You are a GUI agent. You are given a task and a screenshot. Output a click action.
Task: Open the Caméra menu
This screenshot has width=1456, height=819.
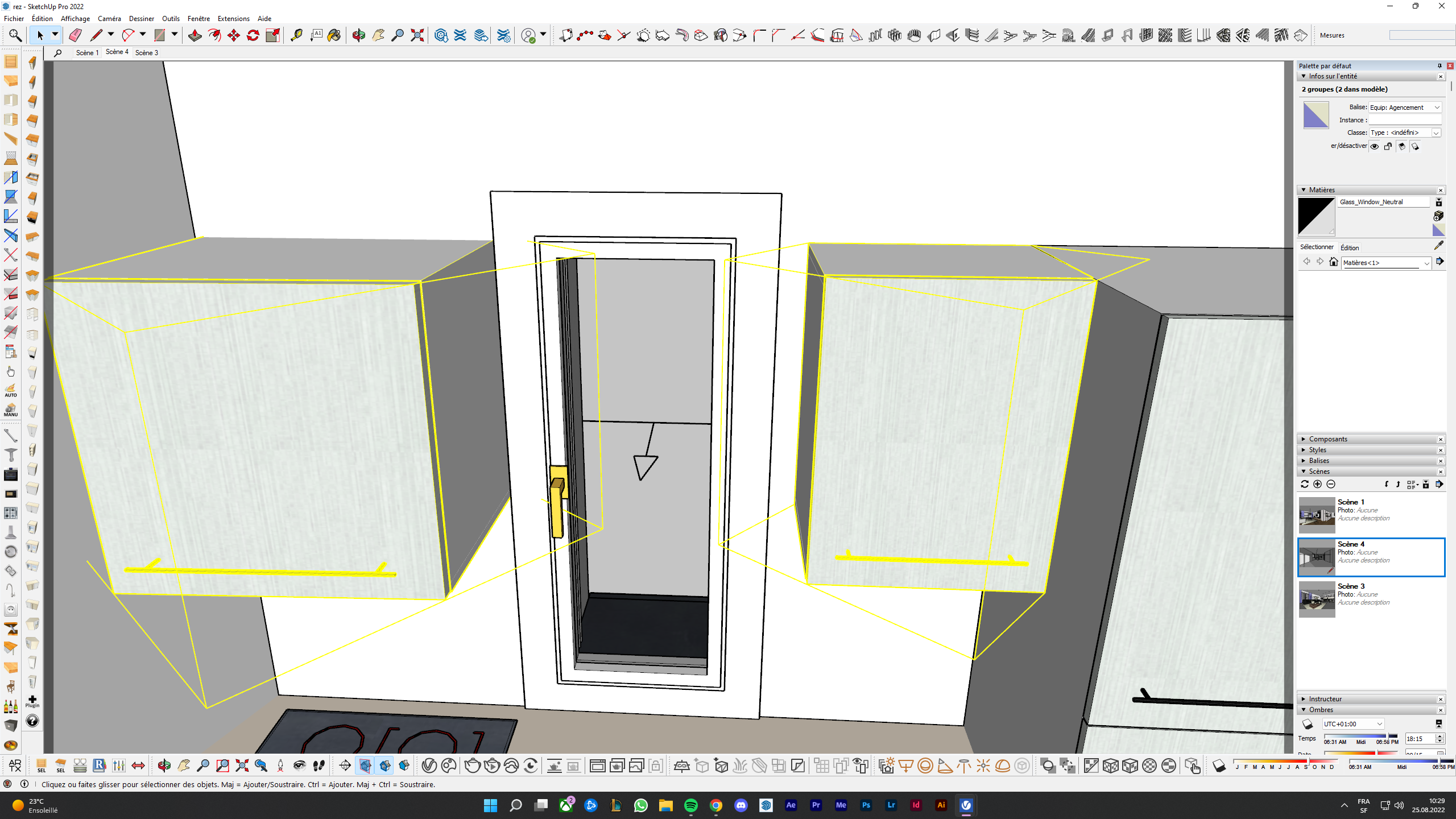pos(109,19)
